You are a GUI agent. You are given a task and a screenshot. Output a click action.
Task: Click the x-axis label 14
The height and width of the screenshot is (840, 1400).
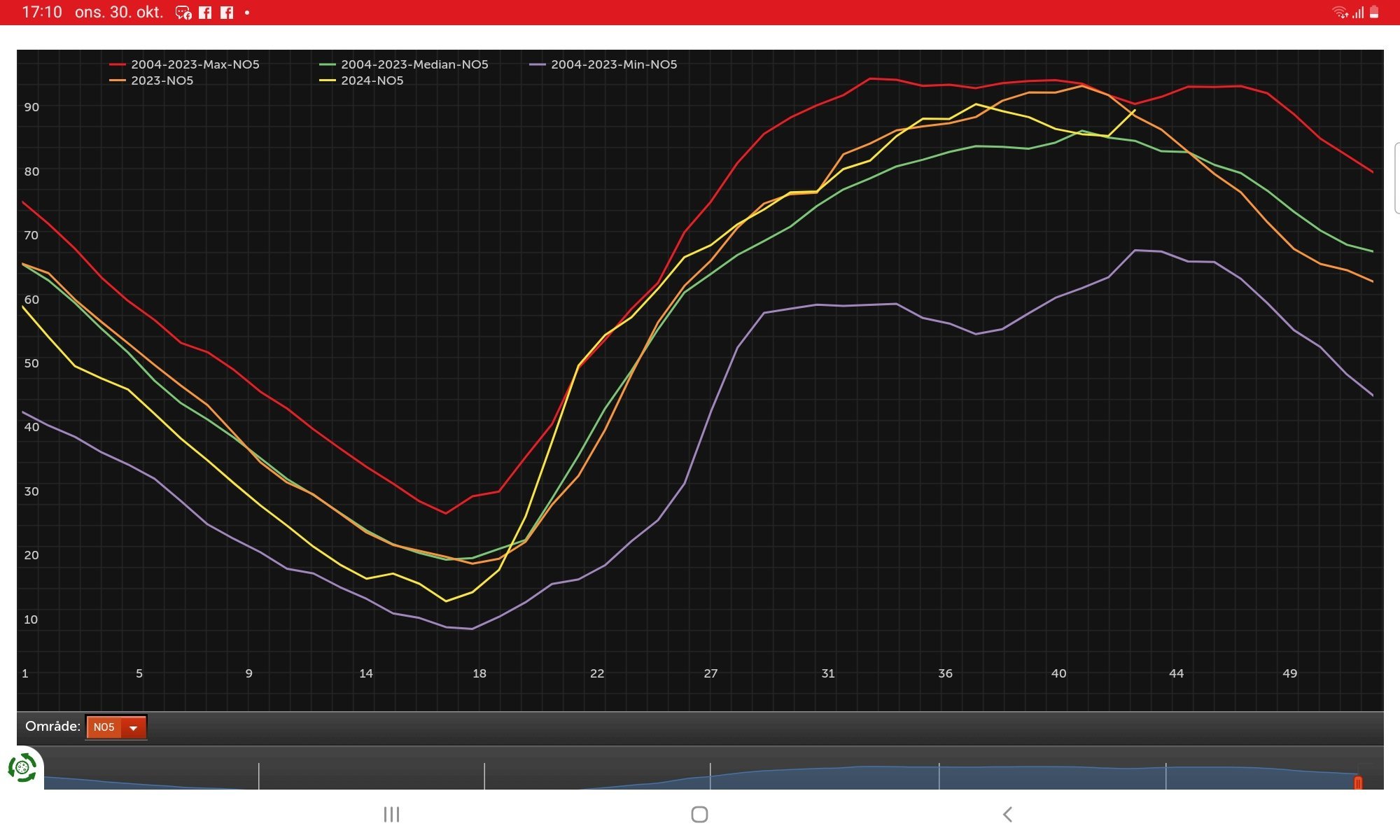click(366, 673)
